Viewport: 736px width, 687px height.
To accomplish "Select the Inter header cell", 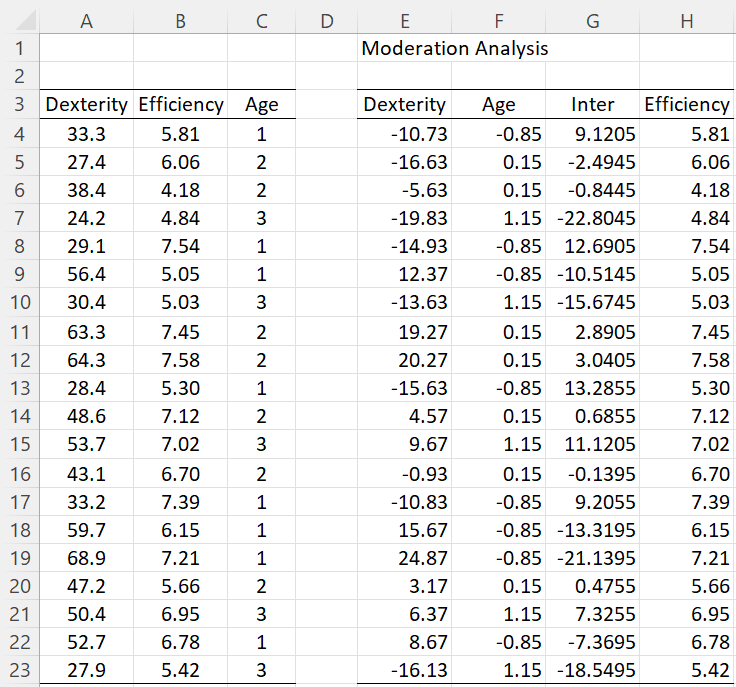I will click(592, 104).
